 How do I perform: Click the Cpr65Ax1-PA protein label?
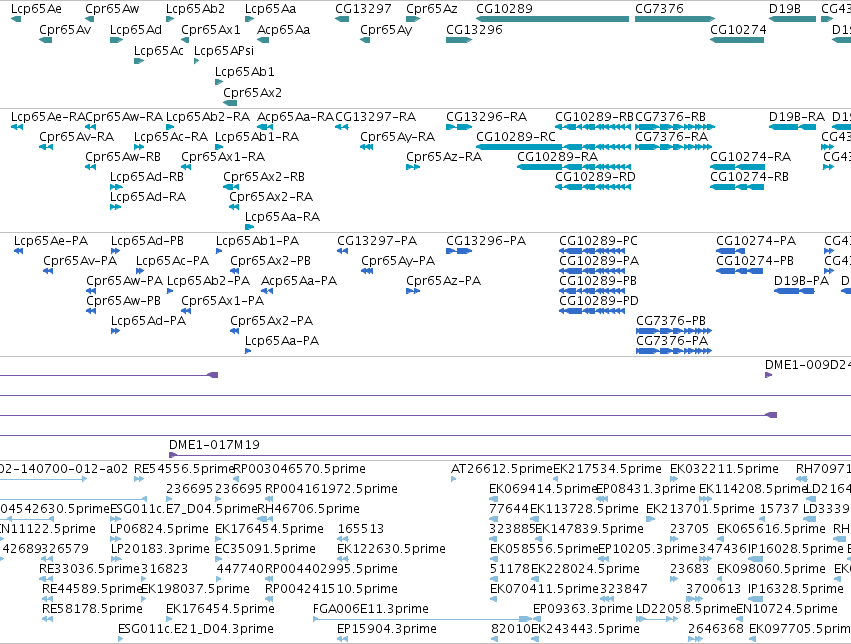223,301
